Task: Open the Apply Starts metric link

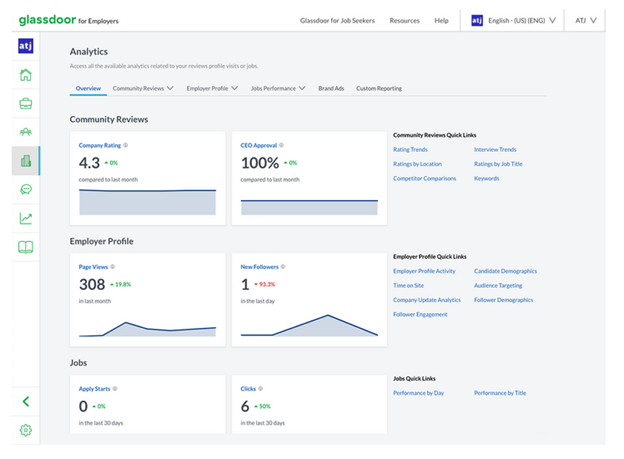Action: tap(94, 389)
